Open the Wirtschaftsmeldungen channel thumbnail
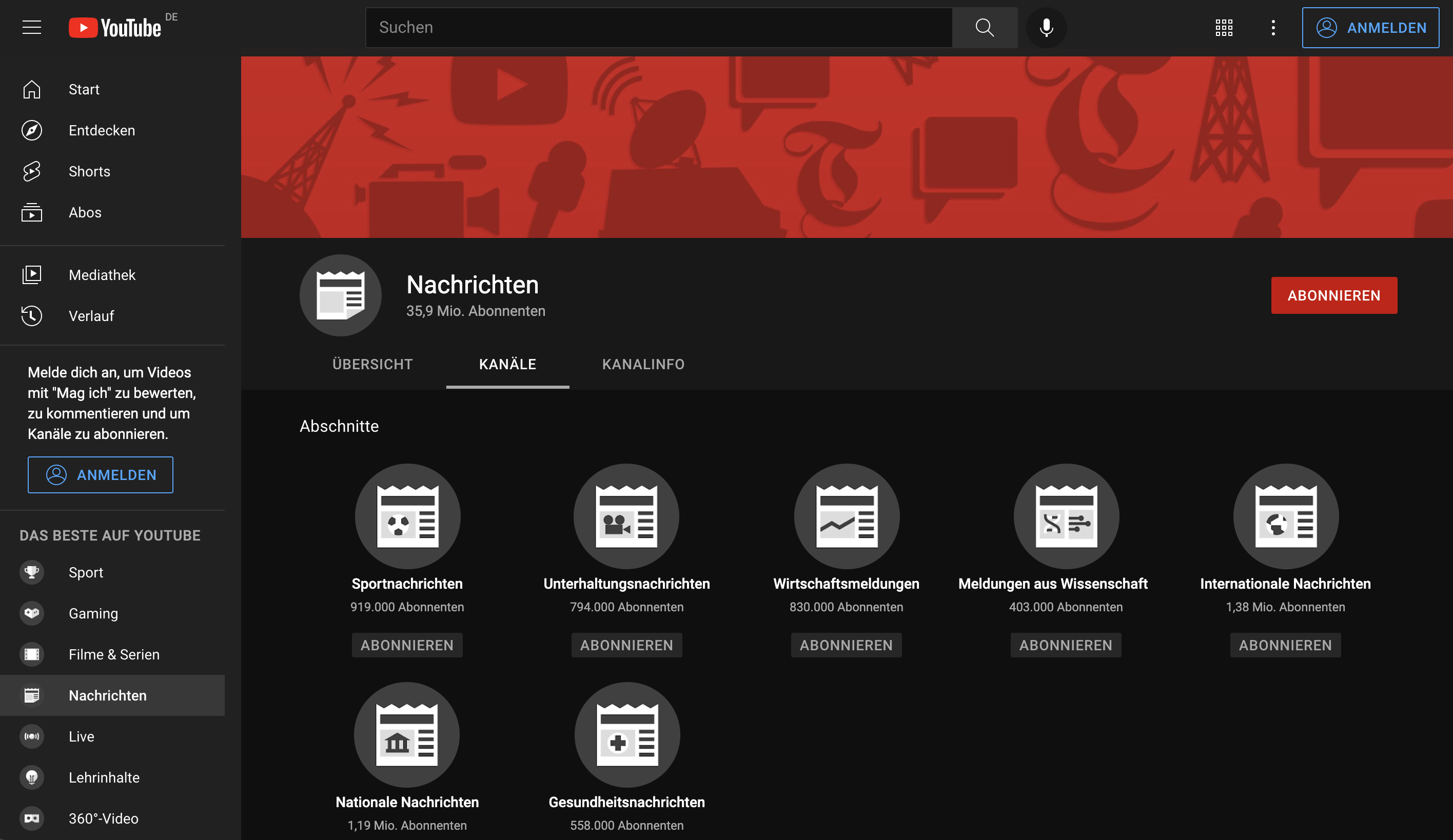 coord(847,515)
